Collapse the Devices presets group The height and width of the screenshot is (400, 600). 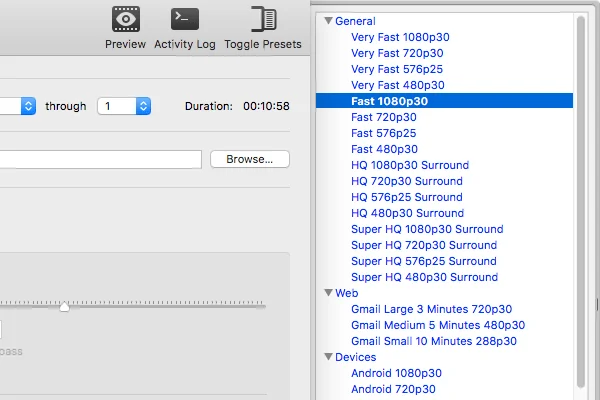point(328,357)
